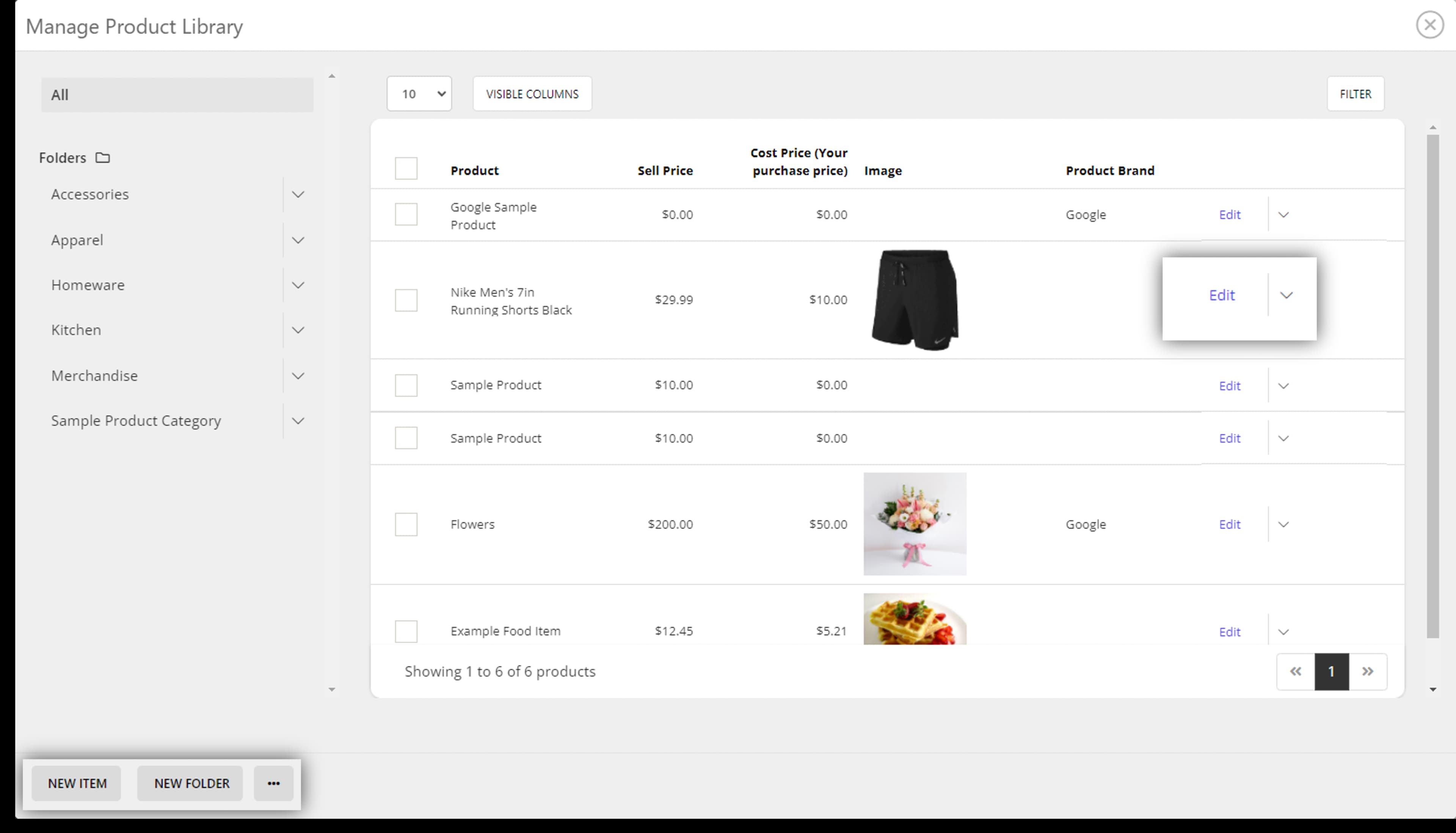Open the FILTER panel
This screenshot has width=1456, height=833.
(x=1355, y=93)
